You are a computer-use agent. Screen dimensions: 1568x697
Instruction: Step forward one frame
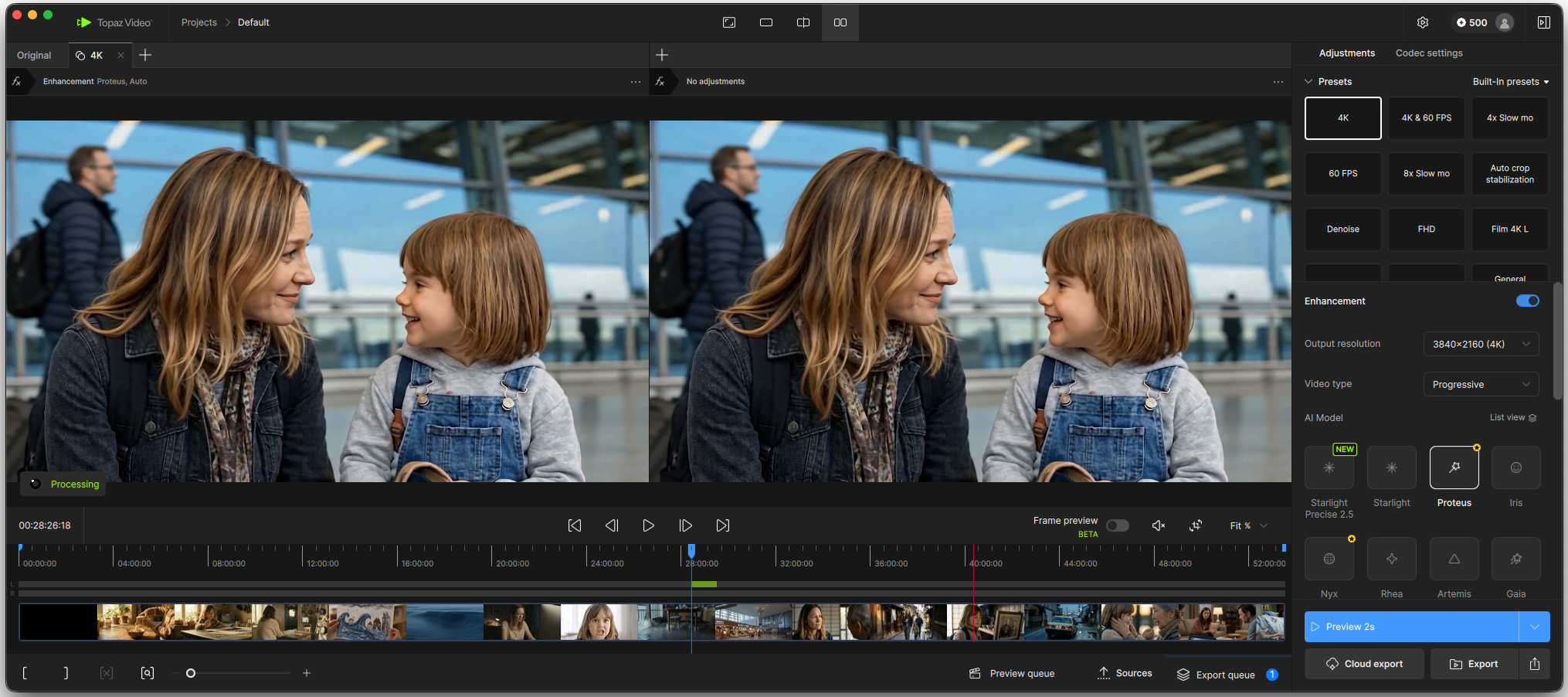[686, 525]
